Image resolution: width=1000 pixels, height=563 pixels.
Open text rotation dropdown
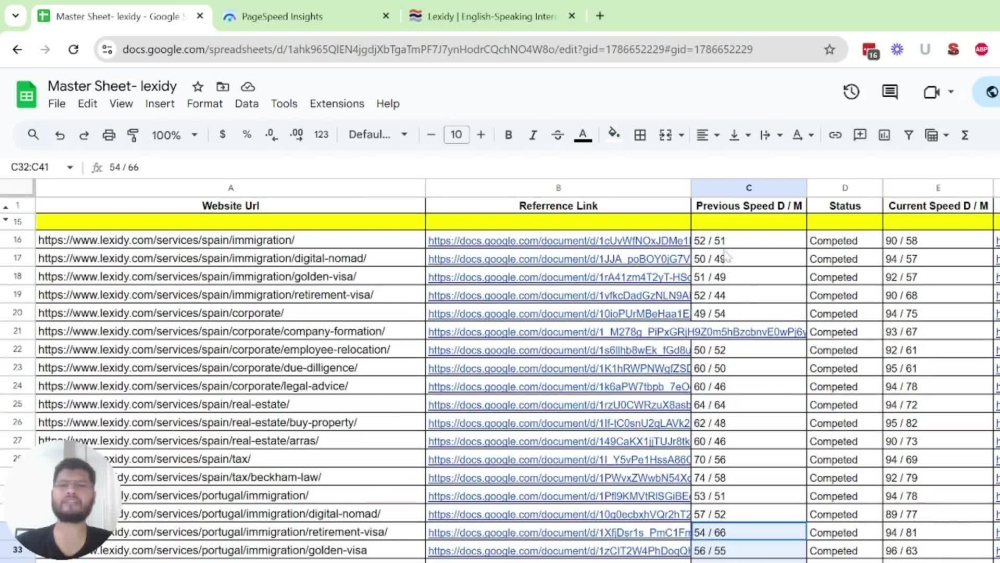[x=802, y=135]
